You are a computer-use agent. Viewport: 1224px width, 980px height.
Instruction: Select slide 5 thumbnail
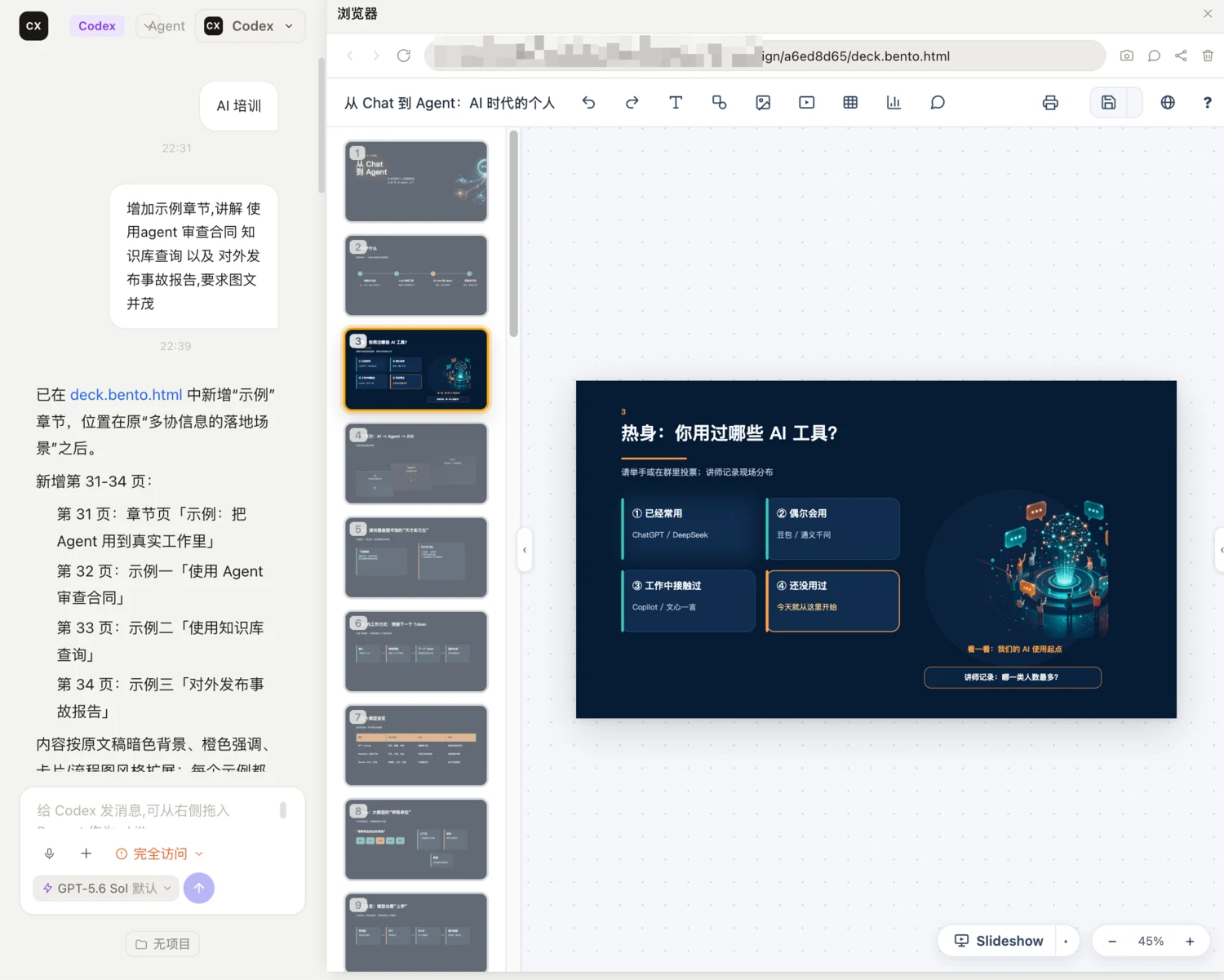pos(416,557)
